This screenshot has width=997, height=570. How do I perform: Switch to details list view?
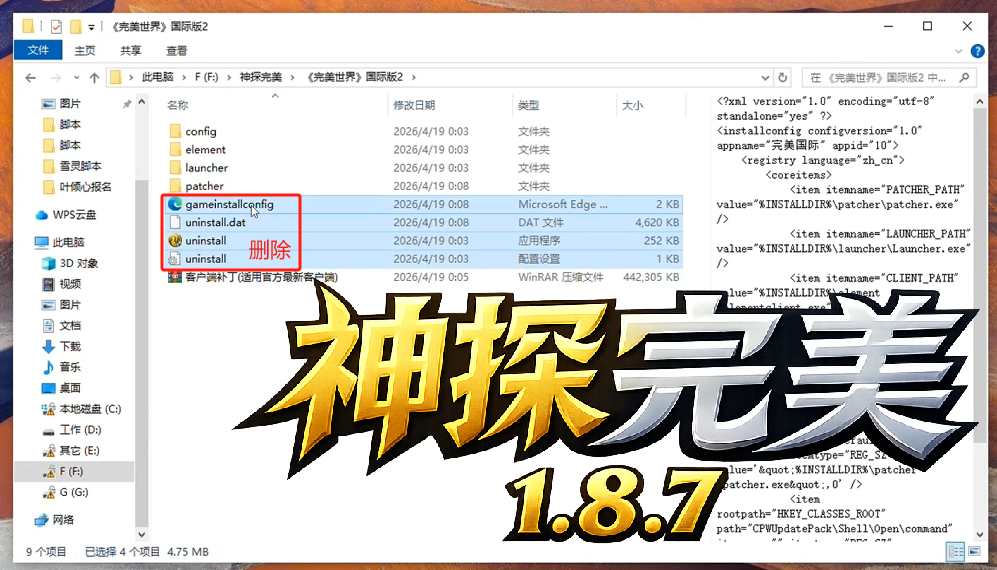click(x=956, y=551)
